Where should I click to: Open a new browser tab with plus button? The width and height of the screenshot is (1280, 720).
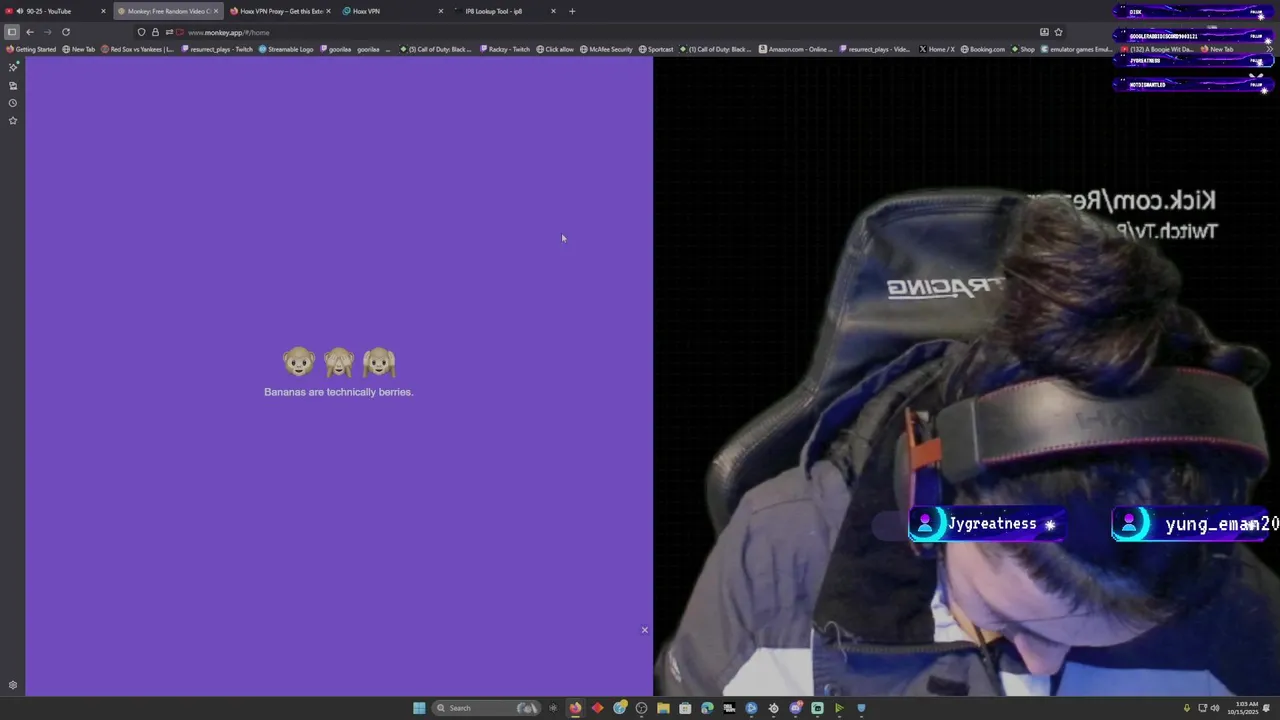pyautogui.click(x=572, y=11)
